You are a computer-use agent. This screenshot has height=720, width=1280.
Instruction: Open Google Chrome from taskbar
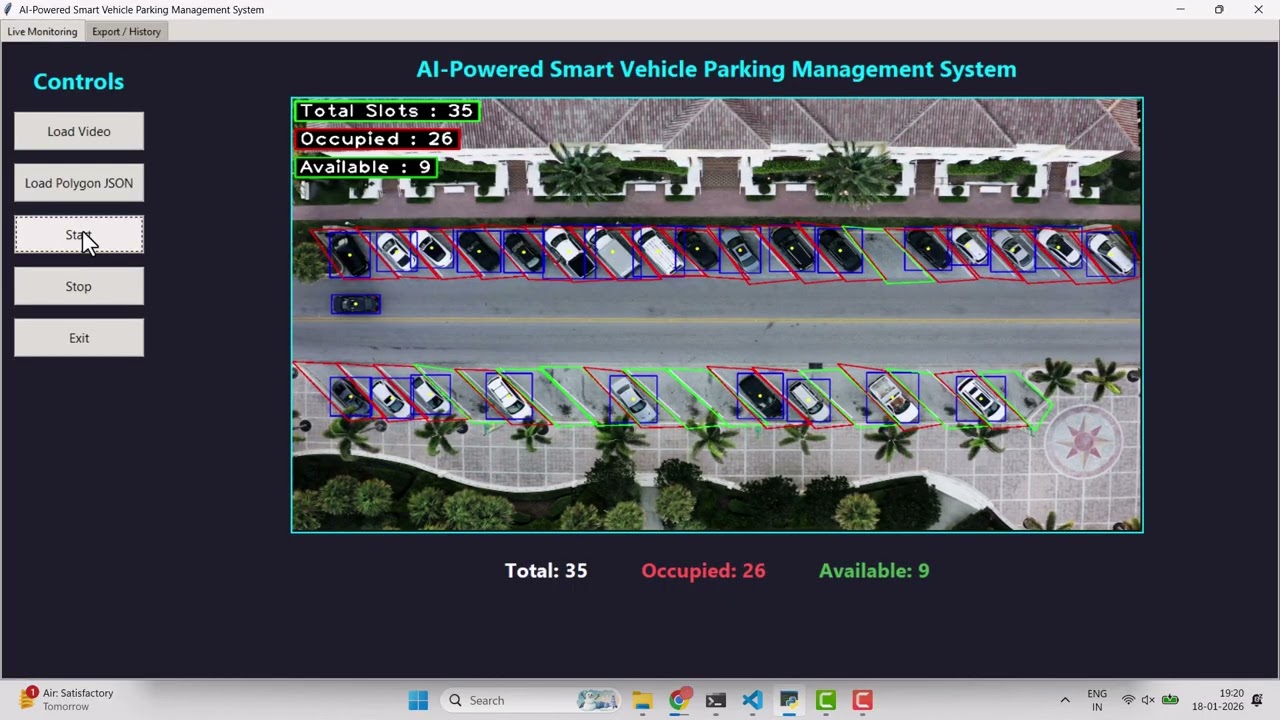[x=679, y=700]
